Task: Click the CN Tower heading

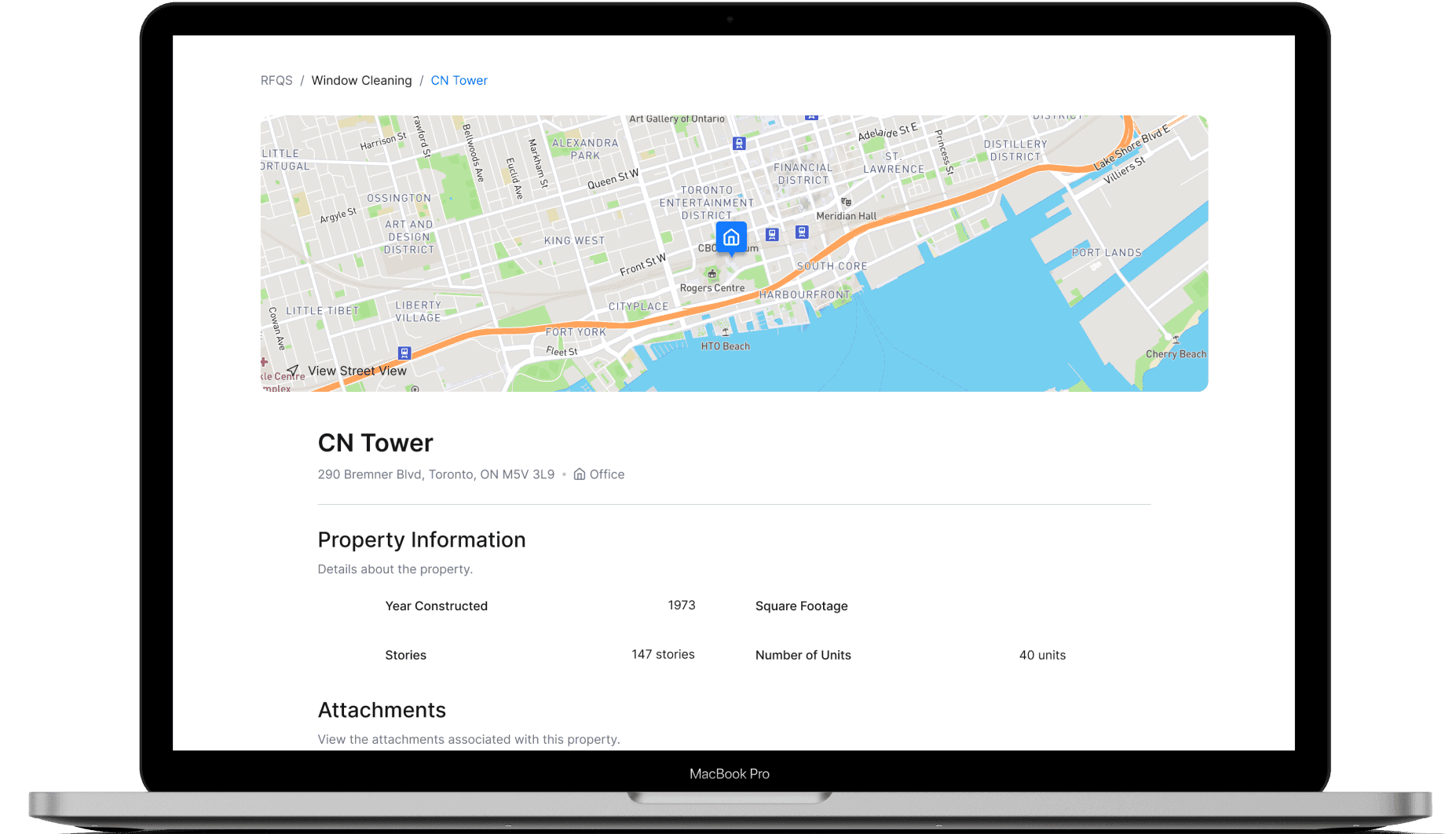Action: click(x=375, y=443)
